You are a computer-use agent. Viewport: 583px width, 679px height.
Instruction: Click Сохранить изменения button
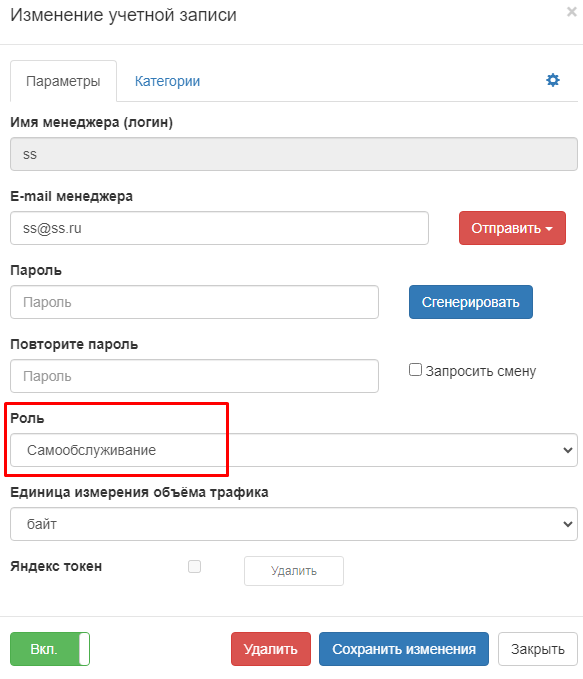(x=404, y=649)
